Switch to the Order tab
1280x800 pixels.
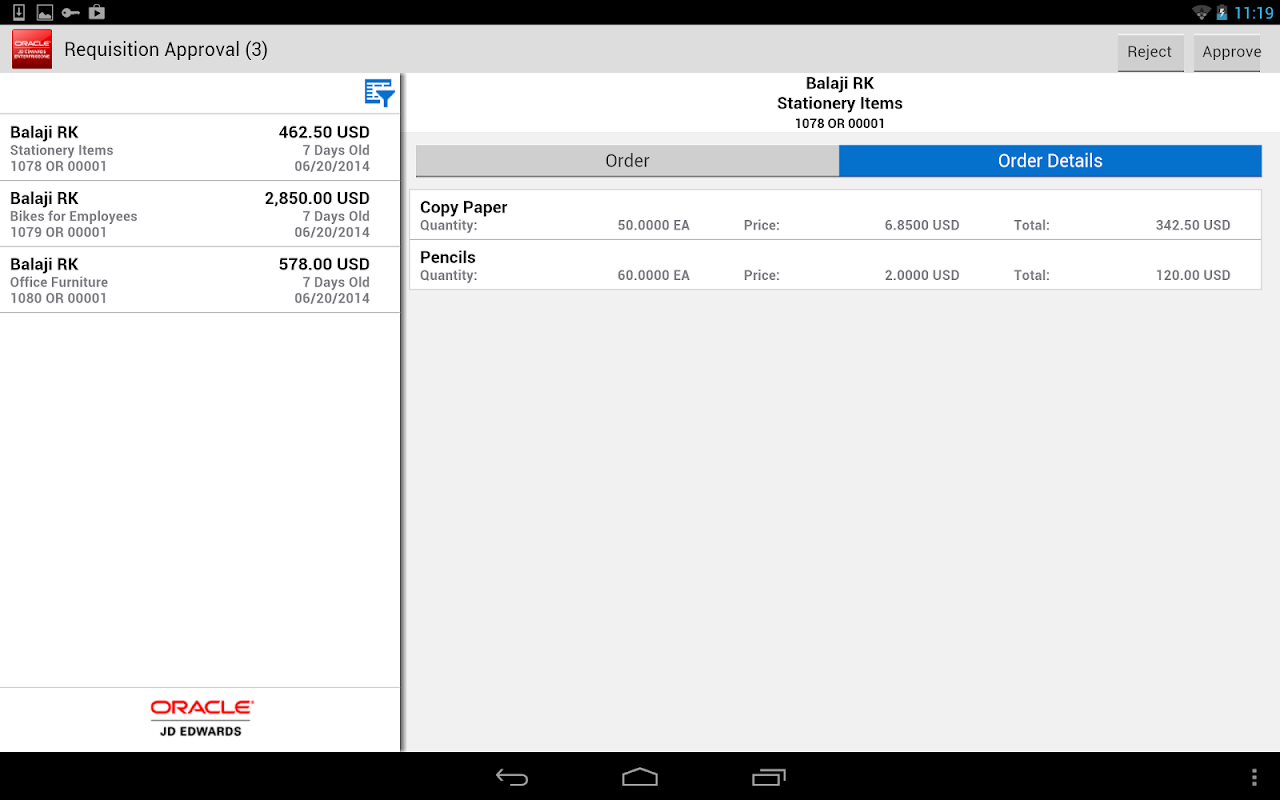tap(627, 161)
